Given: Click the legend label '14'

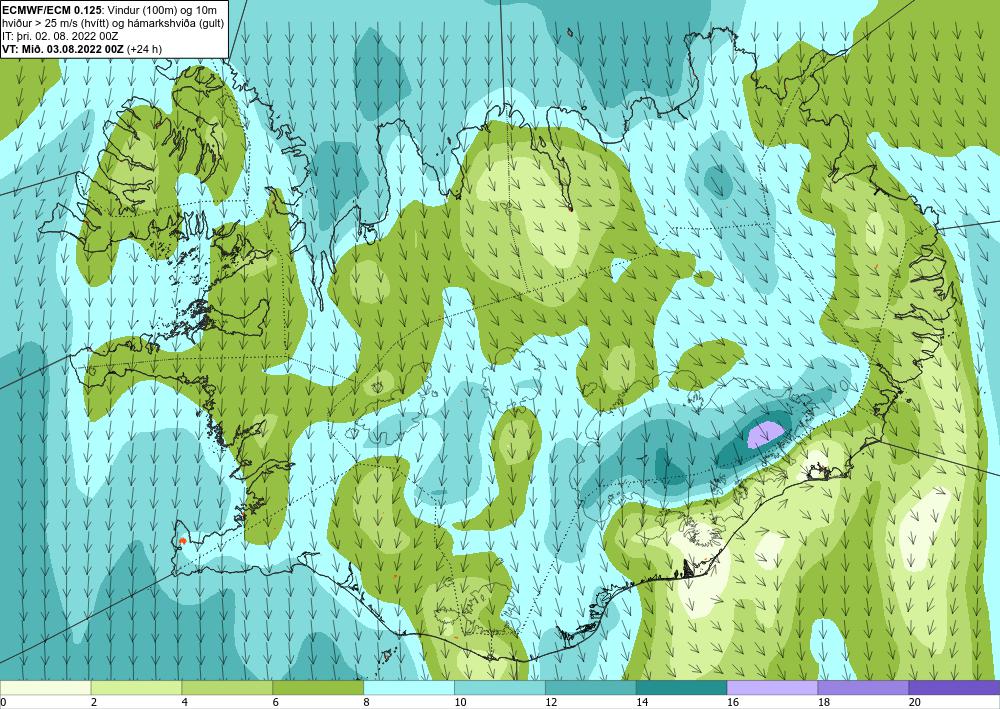Looking at the screenshot, I should 642,702.
